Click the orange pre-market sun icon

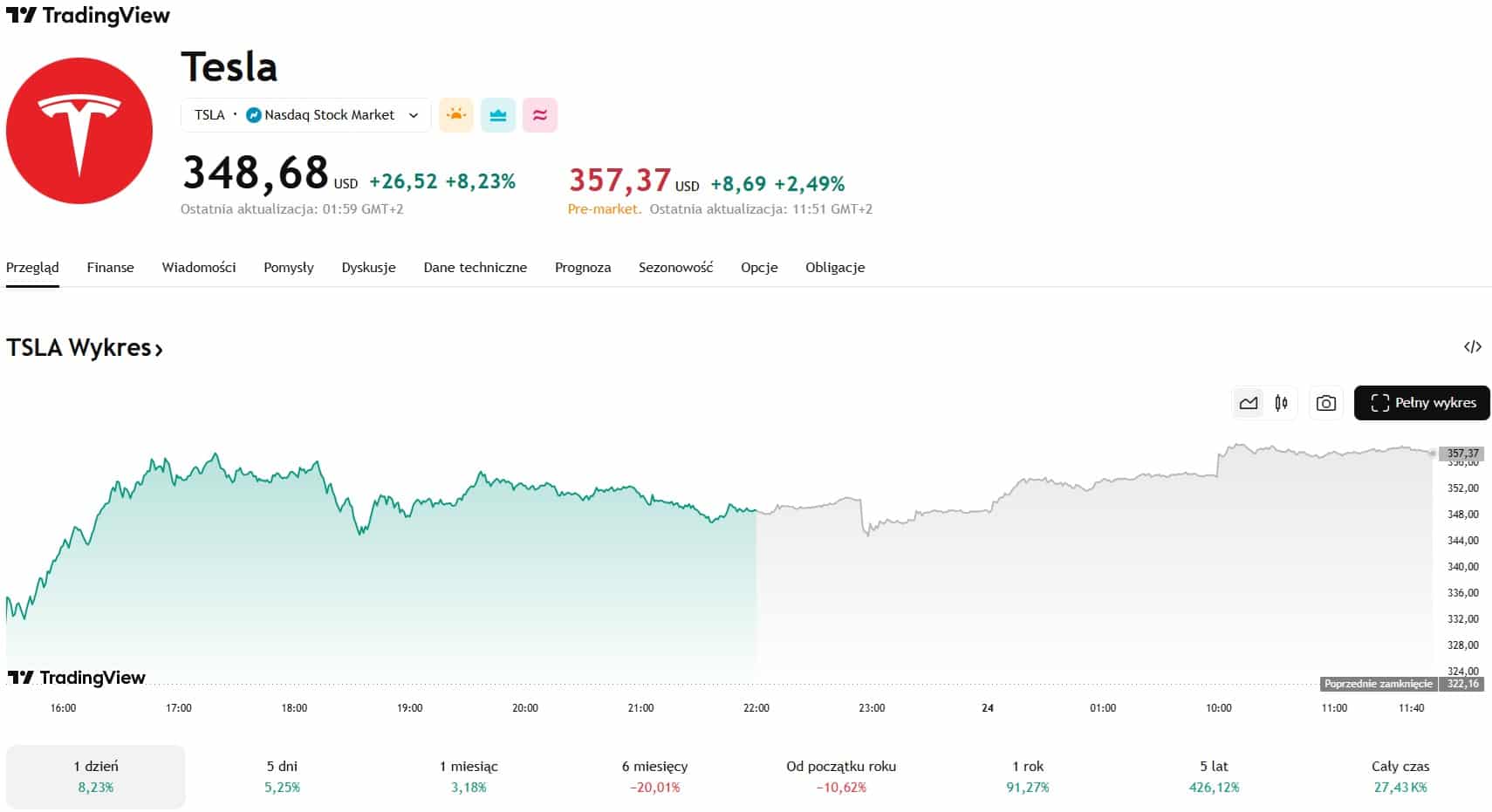455,115
